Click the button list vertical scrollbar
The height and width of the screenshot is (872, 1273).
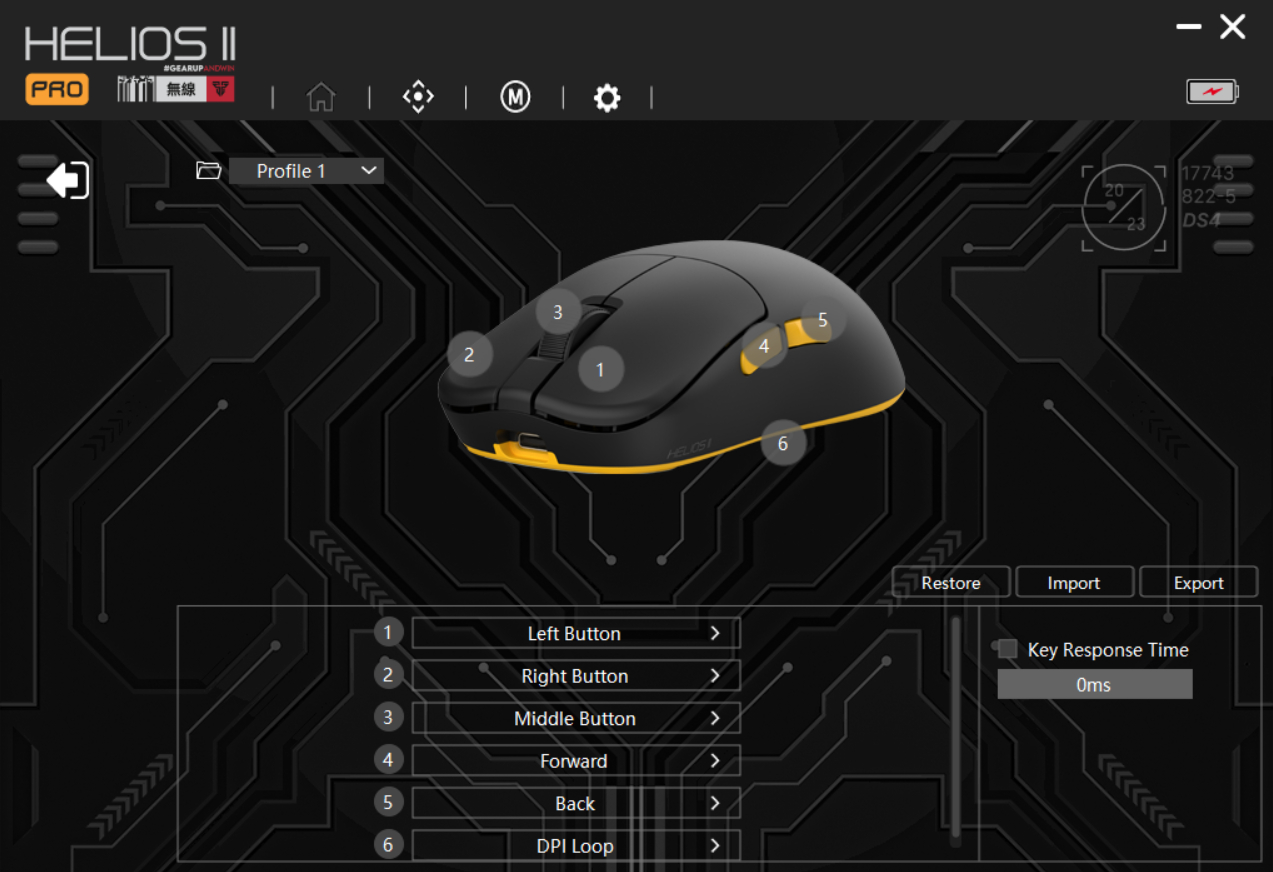(955, 730)
